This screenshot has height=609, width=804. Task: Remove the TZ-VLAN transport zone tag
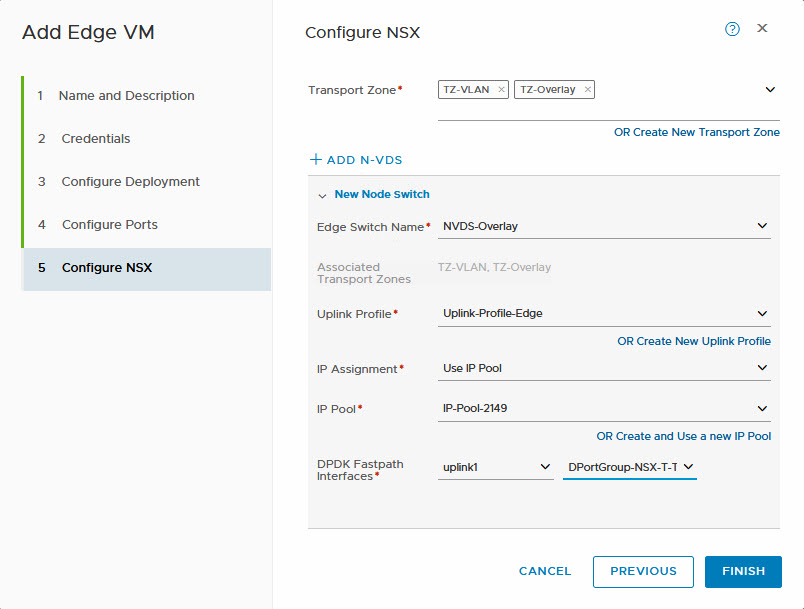click(x=501, y=90)
